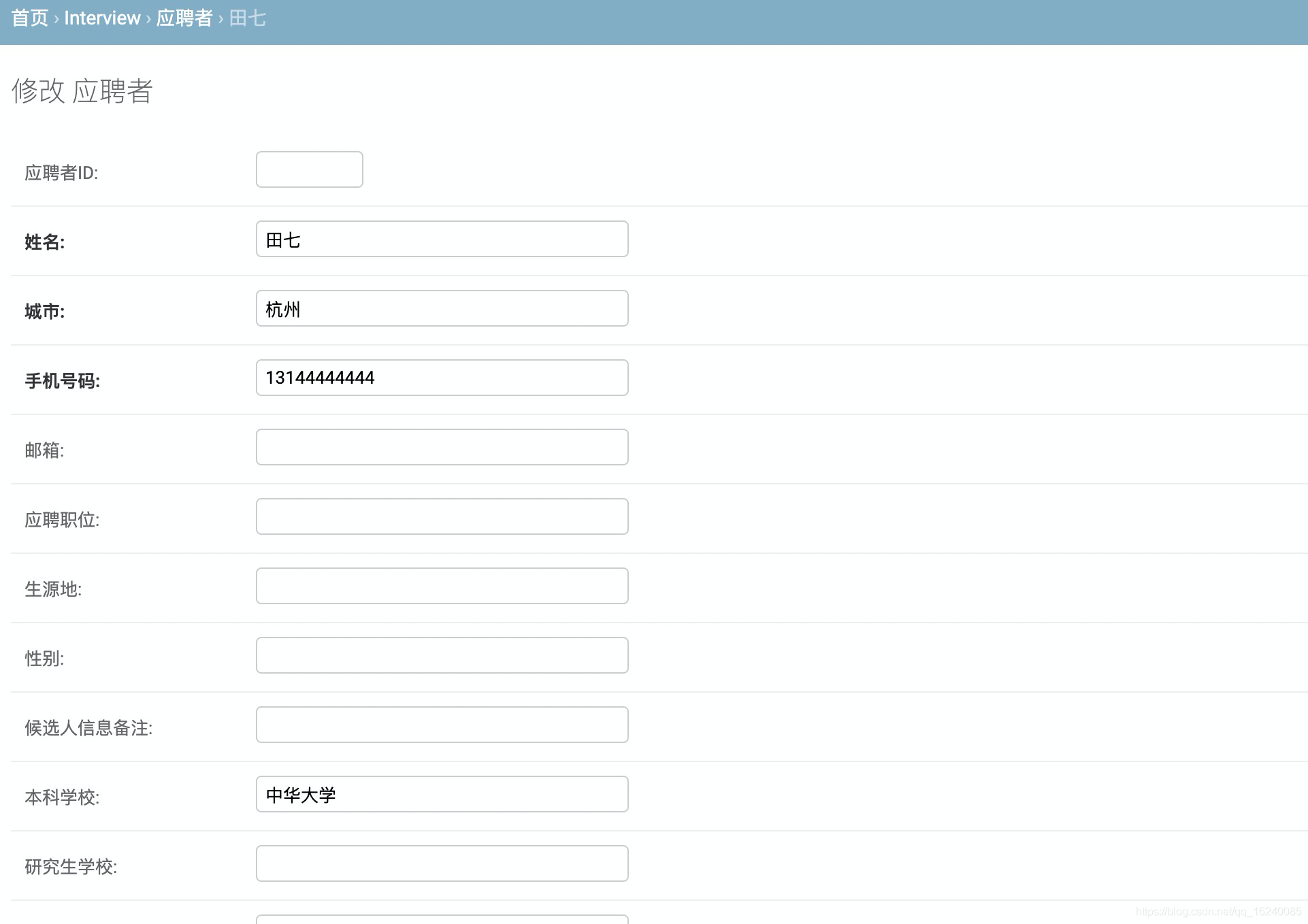Click the 修改 应聘者 page heading
Viewport: 1308px width, 924px height.
[82, 91]
